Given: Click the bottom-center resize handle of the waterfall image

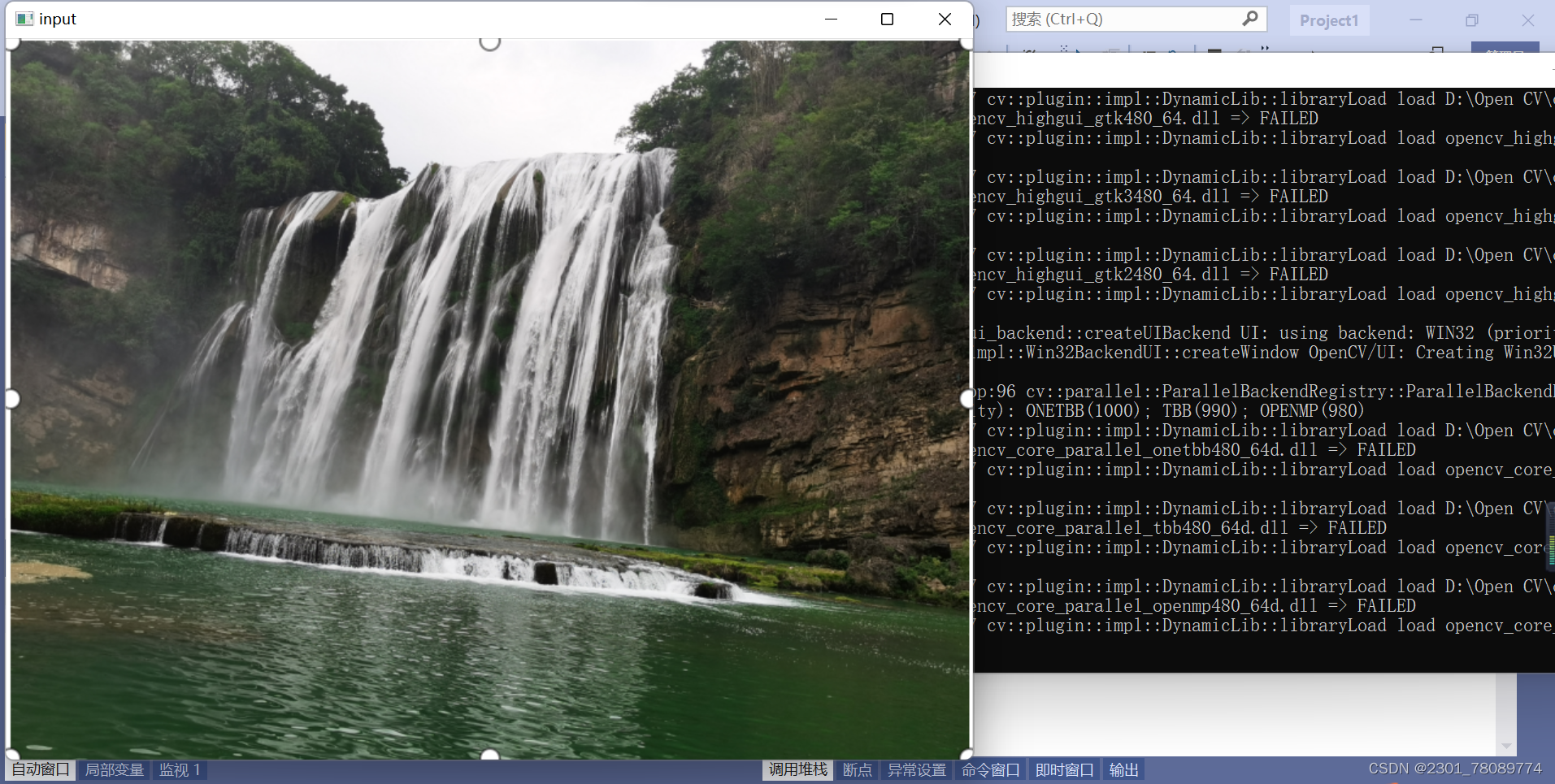Looking at the screenshot, I should pos(490,754).
